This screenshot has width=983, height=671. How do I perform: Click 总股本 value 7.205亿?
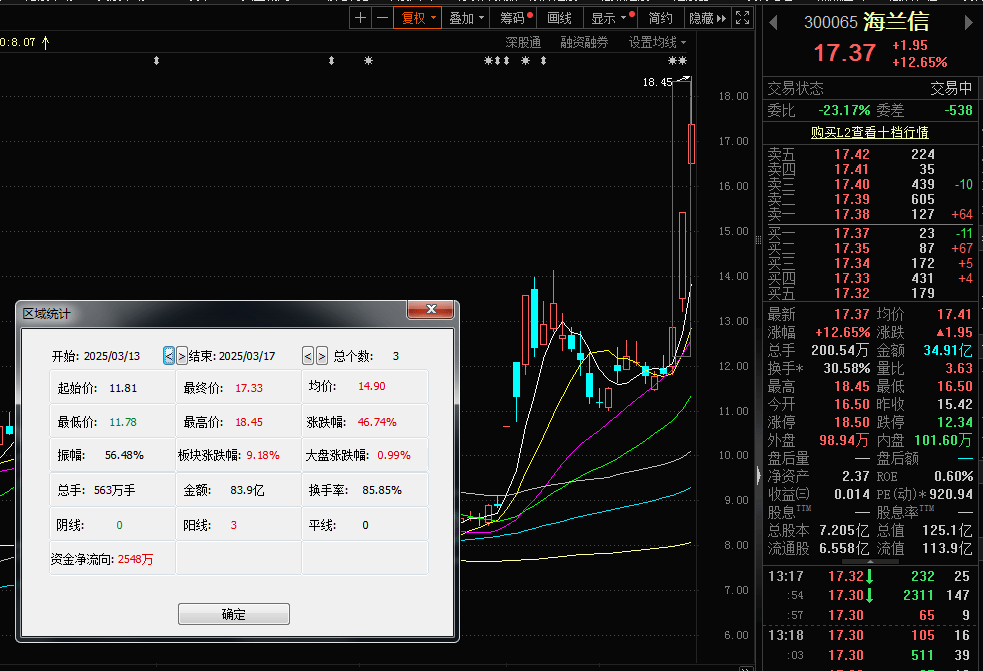(x=844, y=531)
